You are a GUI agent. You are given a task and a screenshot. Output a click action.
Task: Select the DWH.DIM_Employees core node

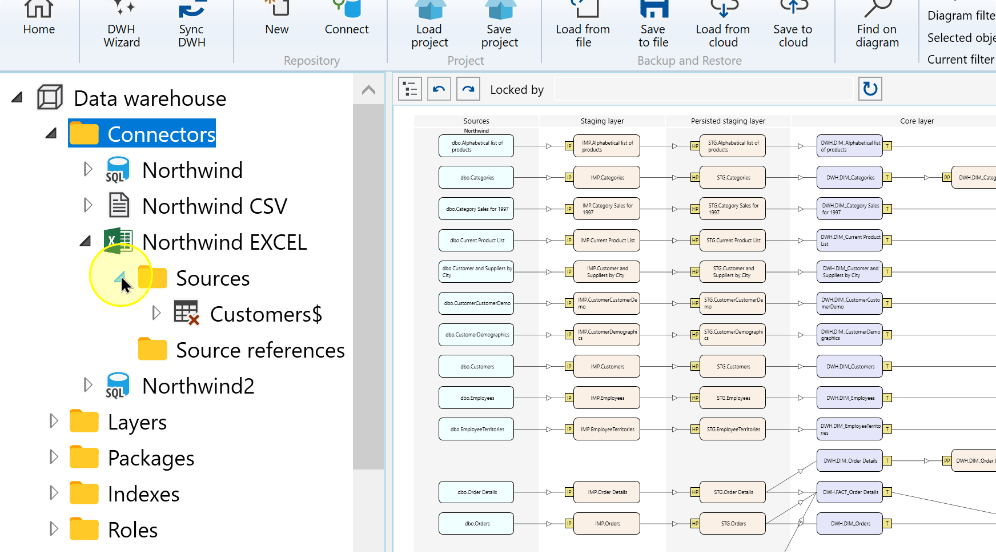(849, 398)
